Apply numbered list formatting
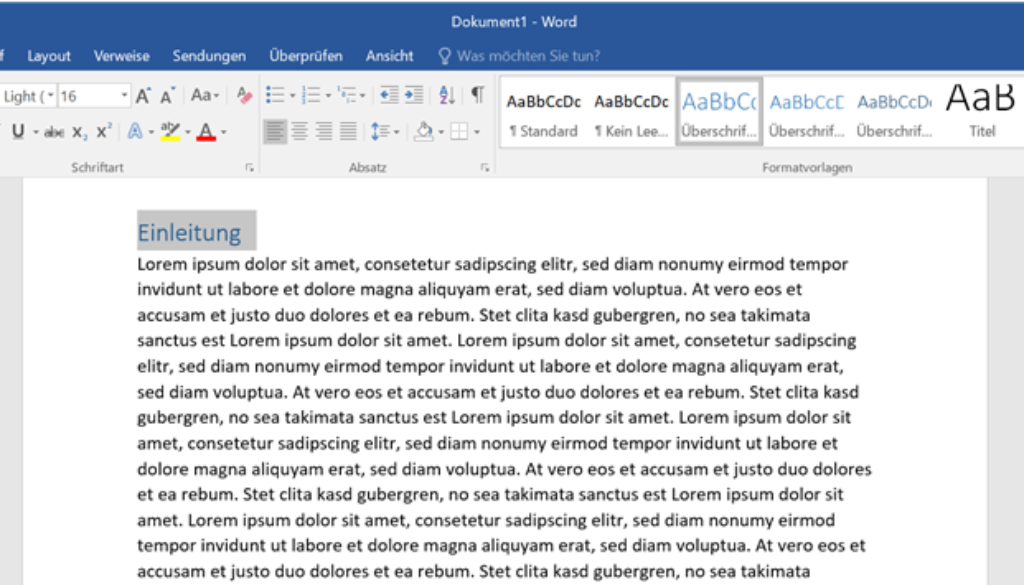This screenshot has height=585, width=1024. [x=311, y=95]
